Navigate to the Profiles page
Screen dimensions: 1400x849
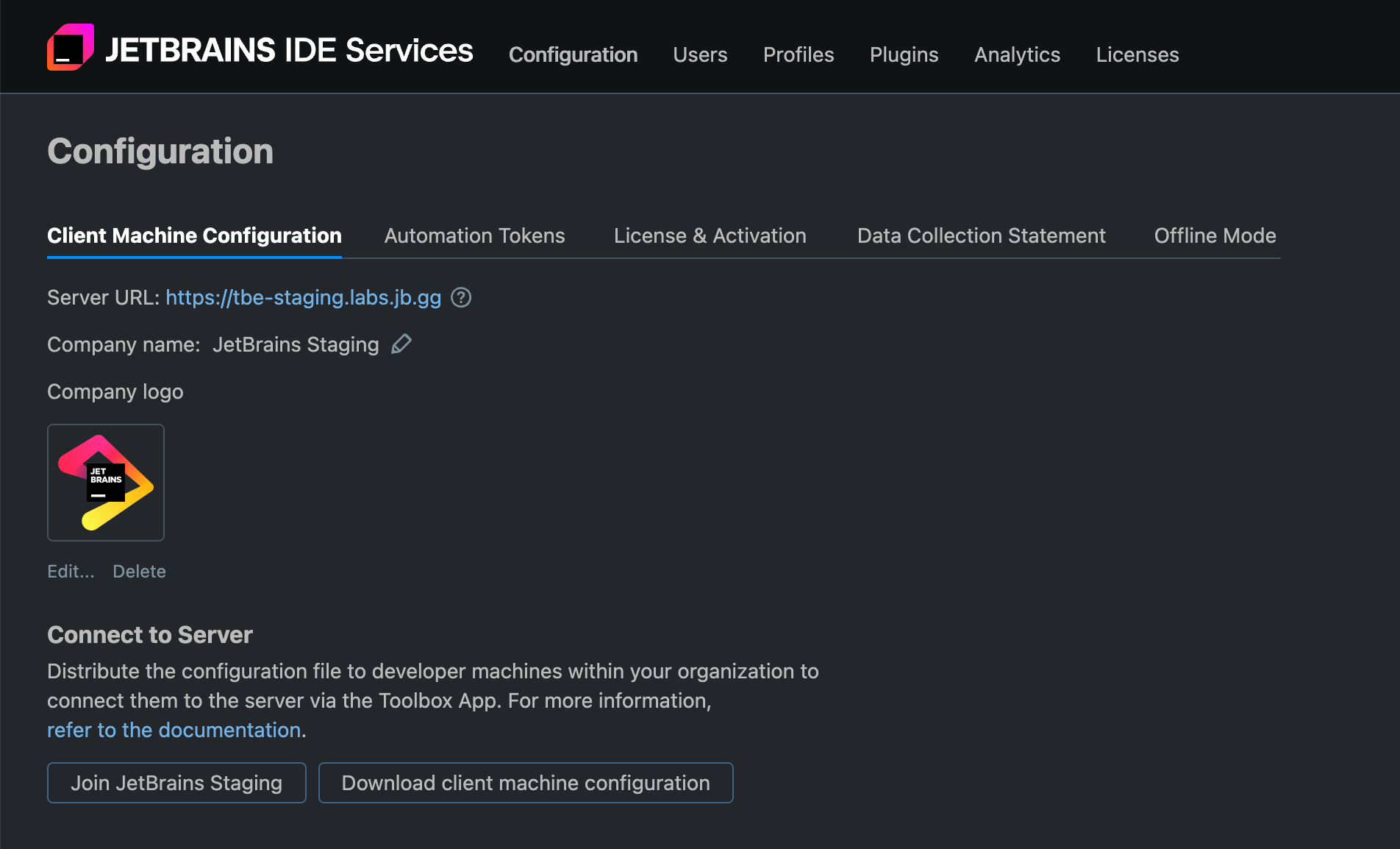click(799, 54)
